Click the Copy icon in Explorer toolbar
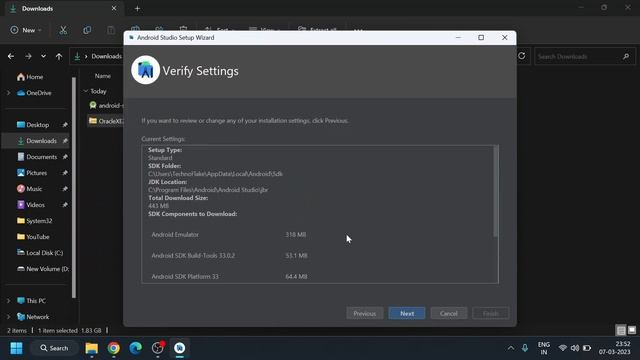The width and height of the screenshot is (640, 360). (x=87, y=30)
